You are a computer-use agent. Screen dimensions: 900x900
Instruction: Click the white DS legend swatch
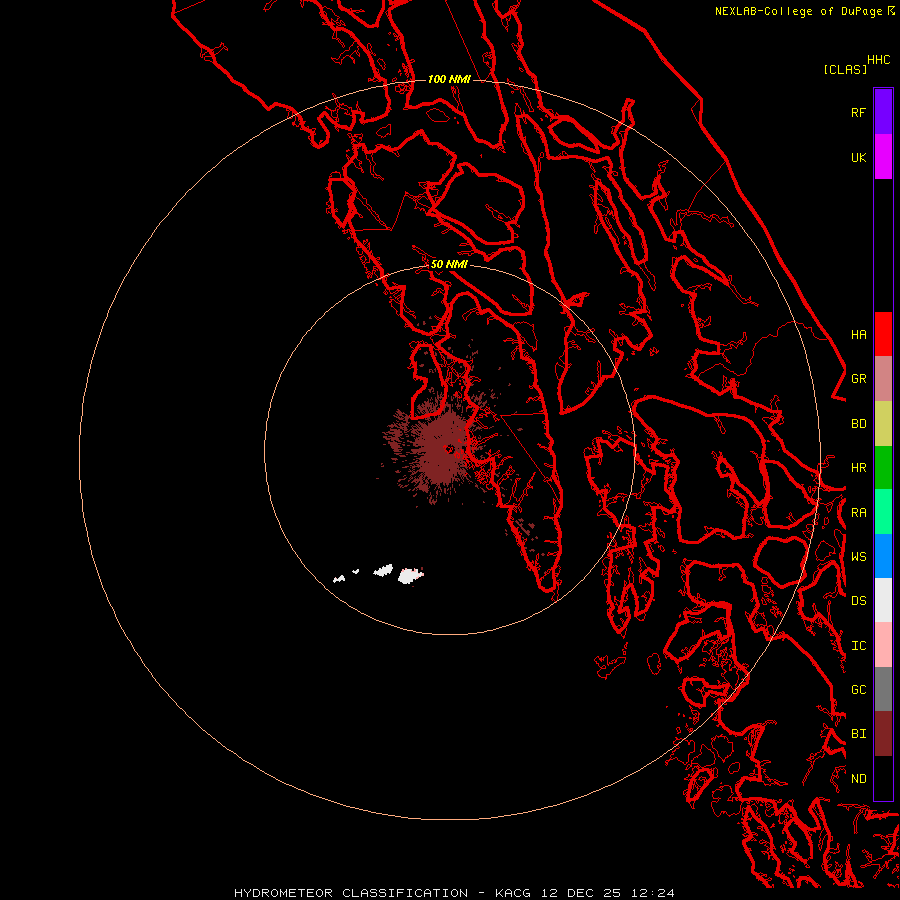(883, 600)
